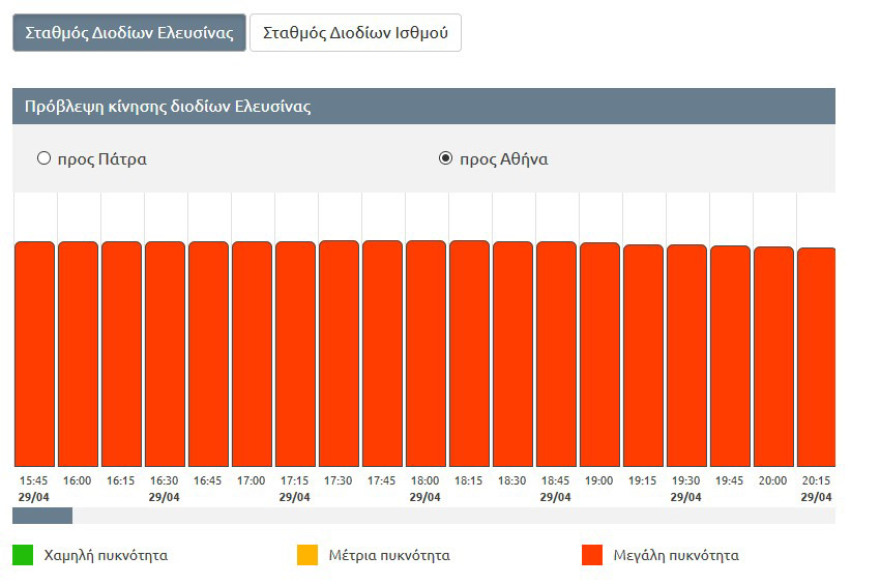This screenshot has width=880, height=585.
Task: Click the 18:00 29/04 time label
Action: [425, 488]
